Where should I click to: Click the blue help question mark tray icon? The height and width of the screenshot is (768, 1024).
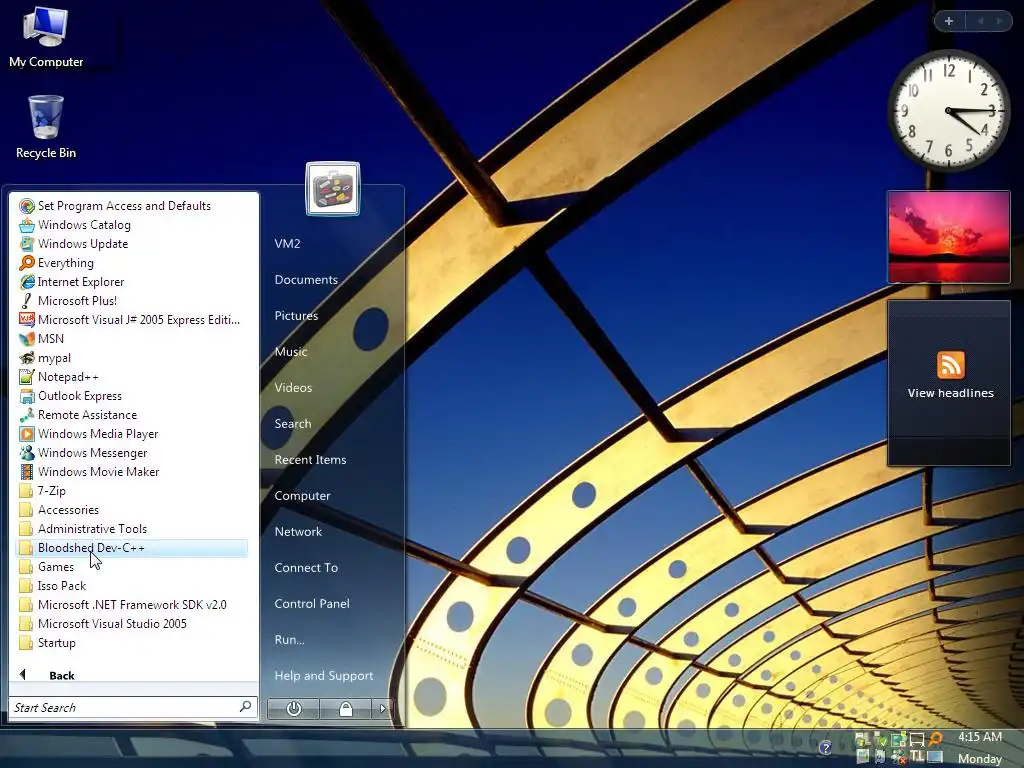[x=825, y=748]
